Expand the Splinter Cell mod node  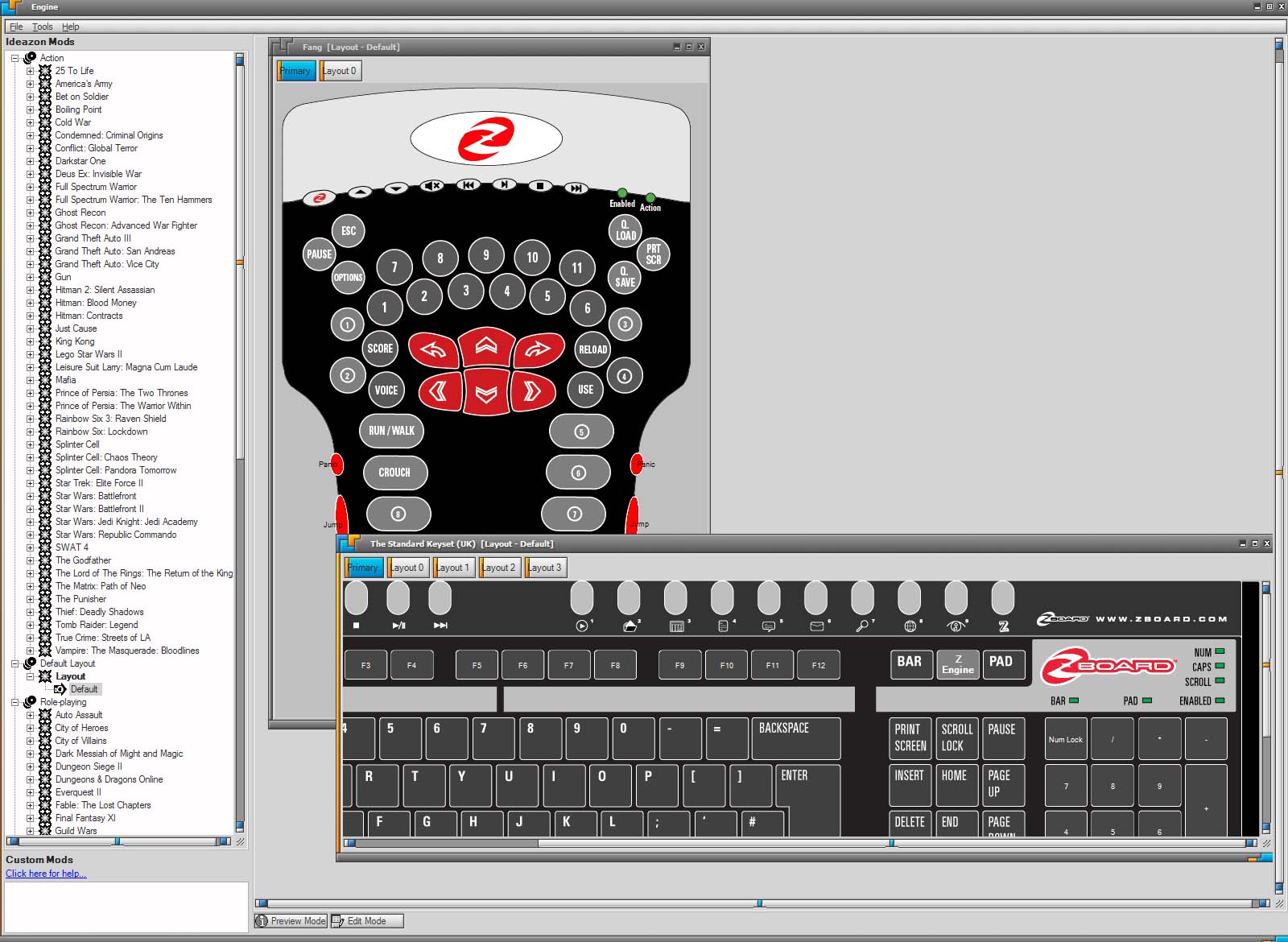coord(30,444)
